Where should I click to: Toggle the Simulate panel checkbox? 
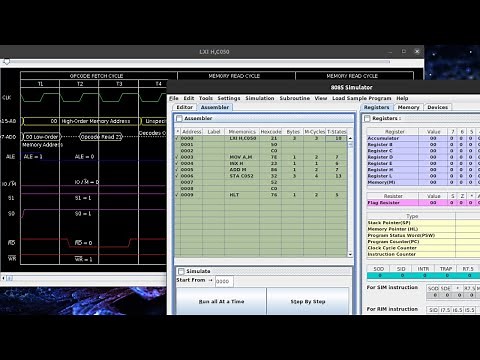click(x=181, y=271)
